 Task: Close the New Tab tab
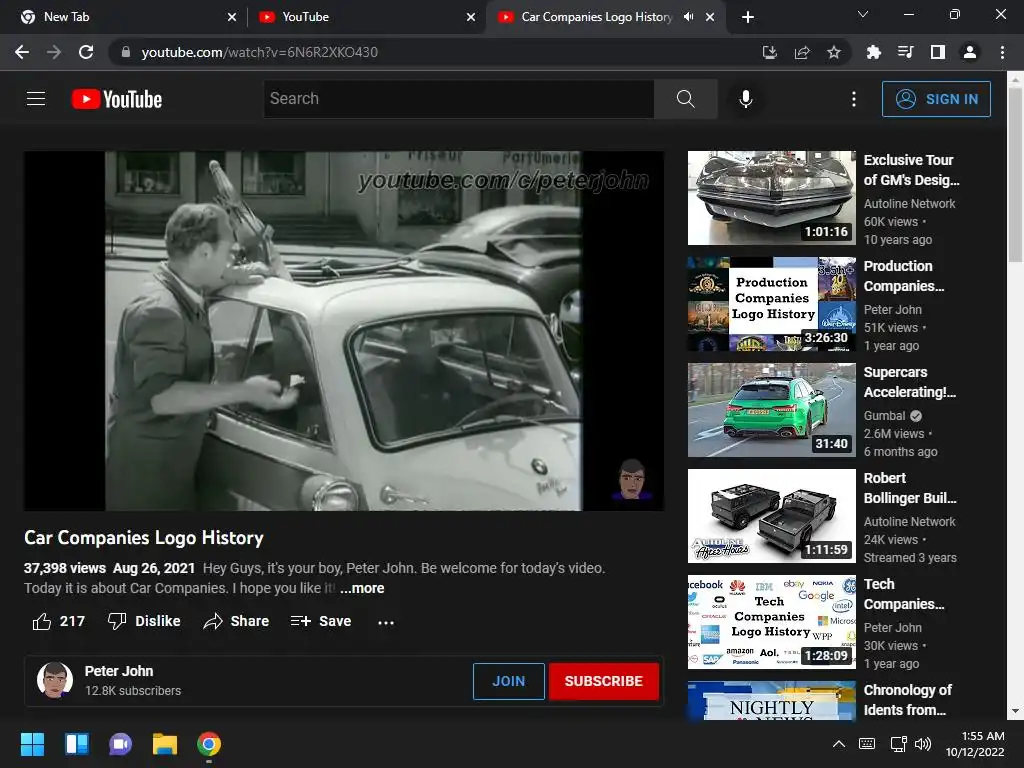pyautogui.click(x=232, y=17)
